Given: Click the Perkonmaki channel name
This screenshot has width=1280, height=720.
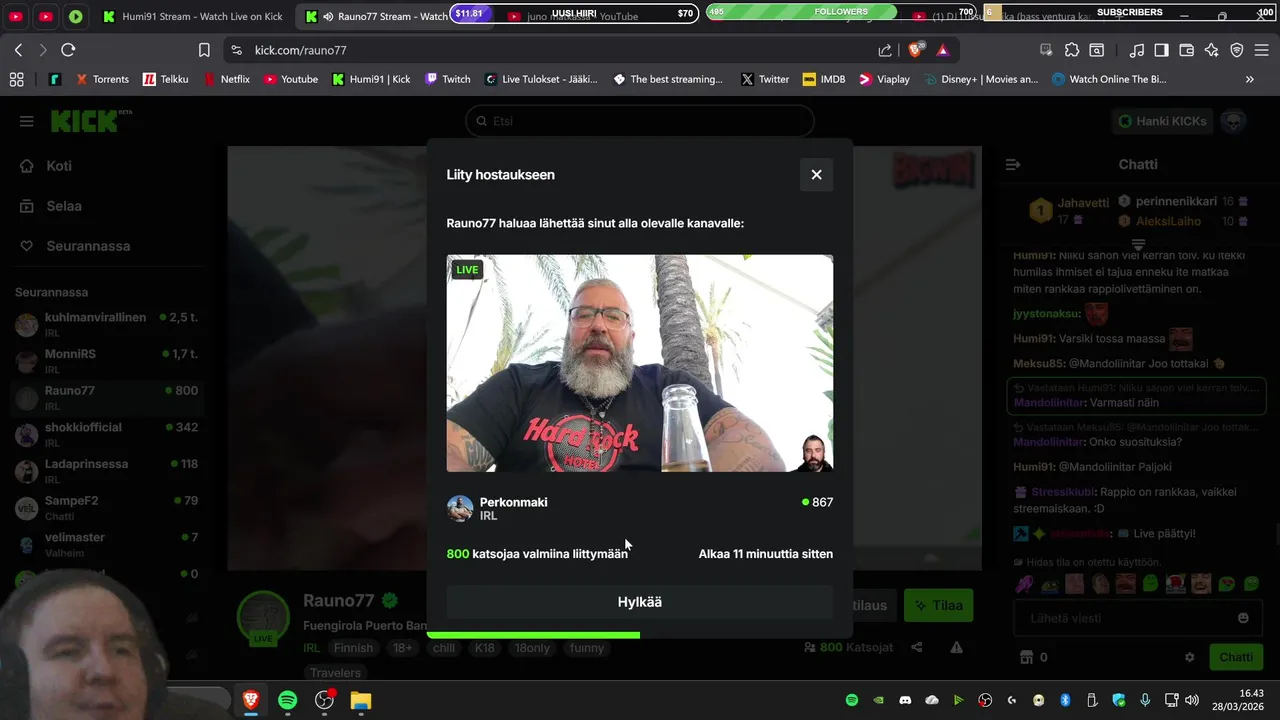Looking at the screenshot, I should click(x=513, y=502).
